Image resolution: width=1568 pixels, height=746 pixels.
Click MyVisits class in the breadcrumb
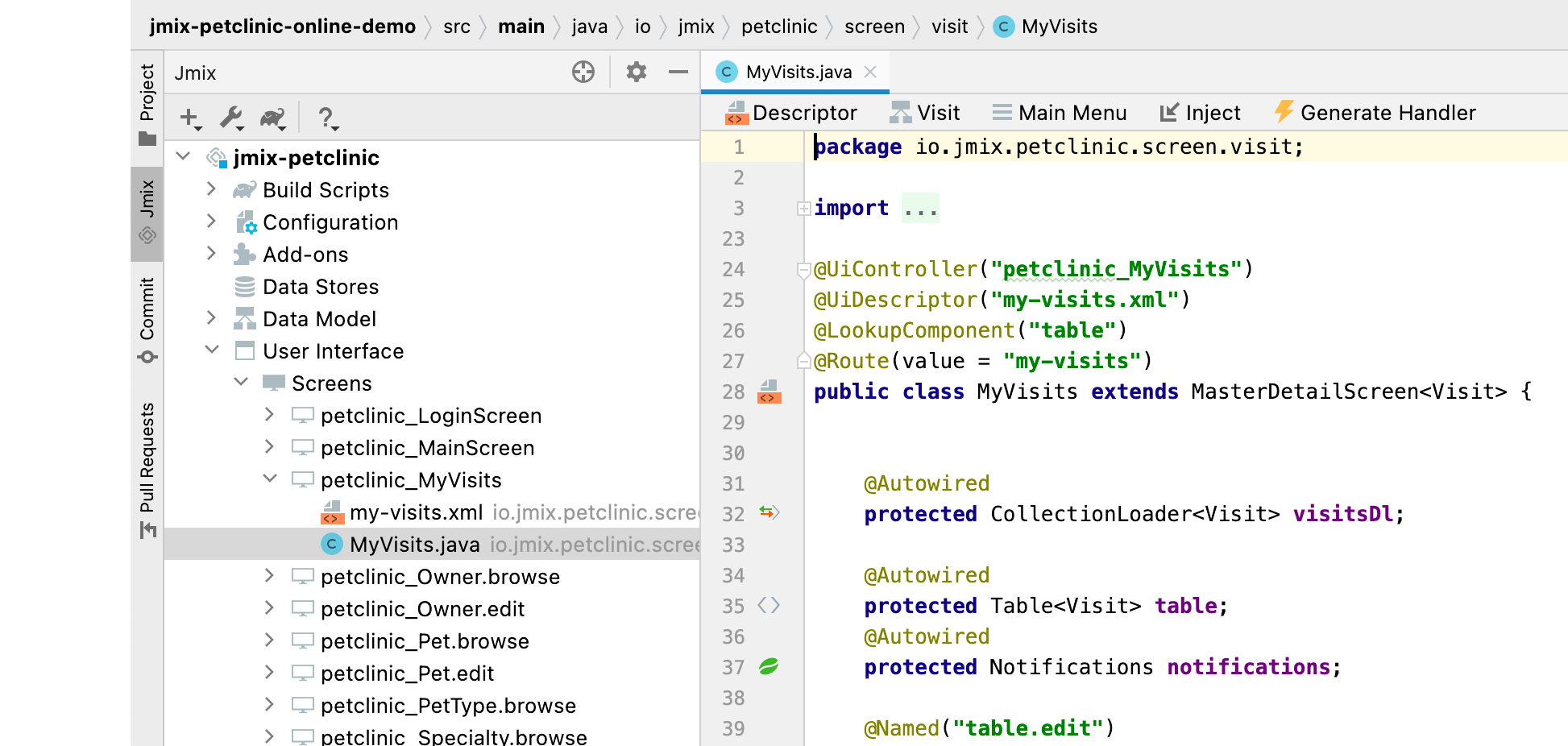pos(1045,27)
